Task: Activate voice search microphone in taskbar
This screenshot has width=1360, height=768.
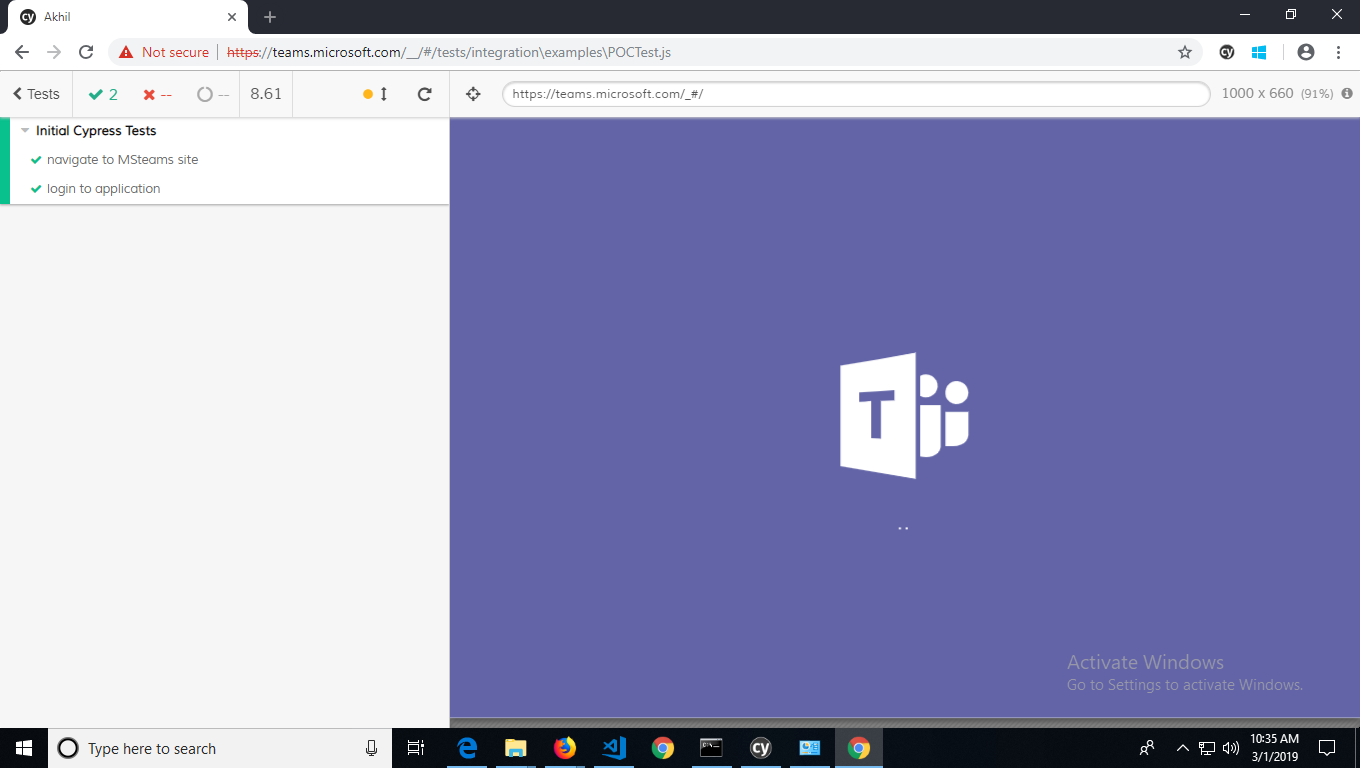Action: tap(371, 748)
